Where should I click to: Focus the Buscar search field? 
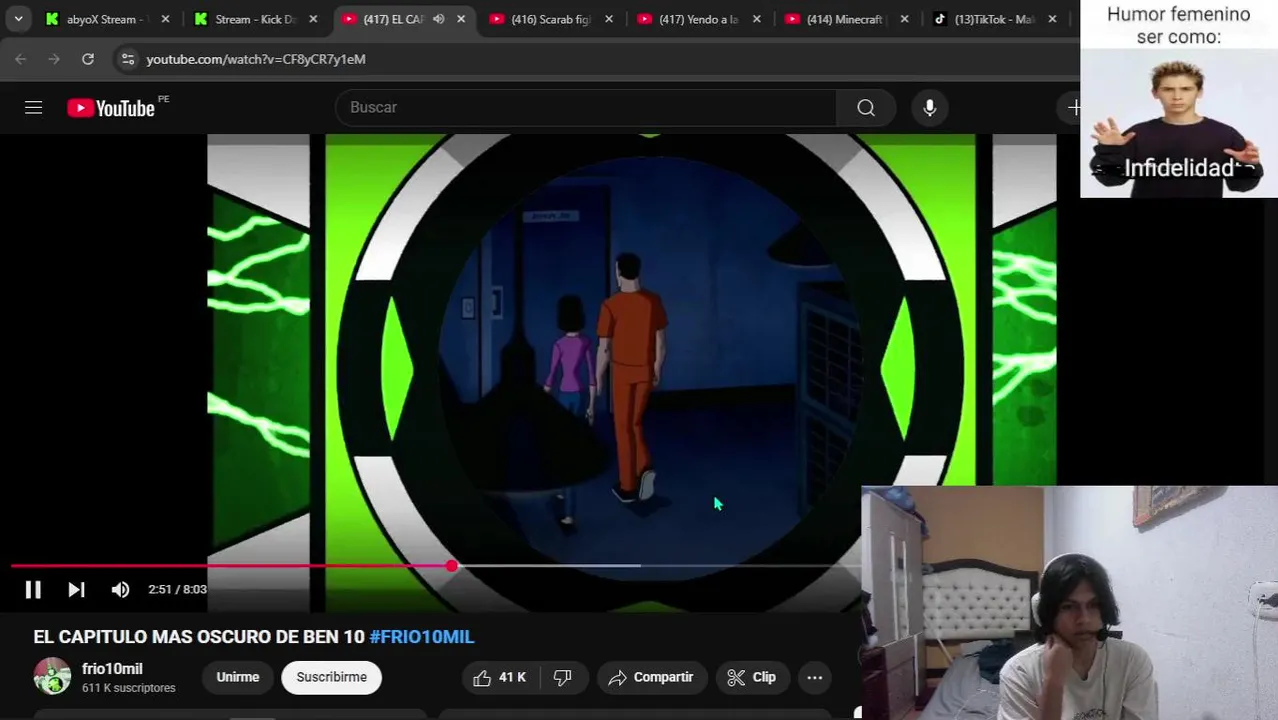[x=586, y=108]
